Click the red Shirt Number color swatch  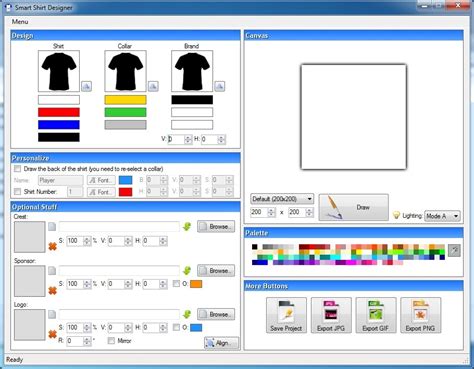coord(125,192)
